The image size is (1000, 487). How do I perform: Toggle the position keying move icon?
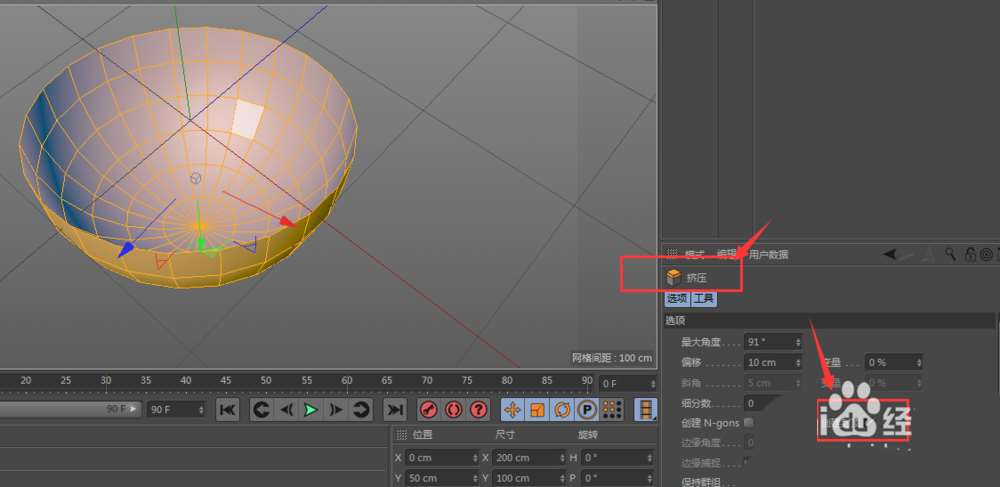click(512, 410)
